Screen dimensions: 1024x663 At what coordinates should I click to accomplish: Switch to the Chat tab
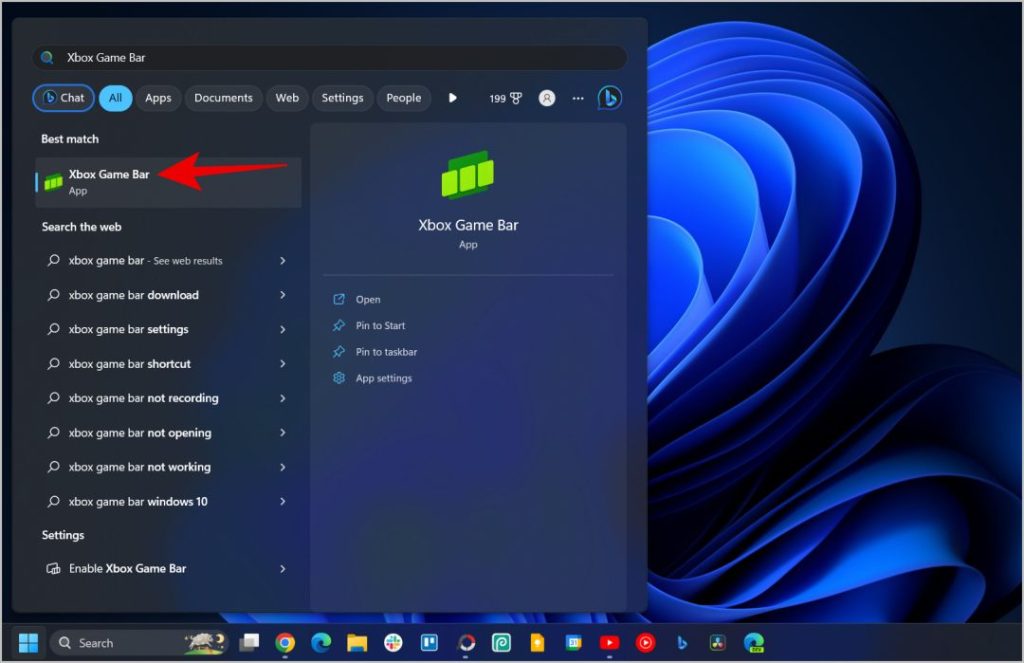[63, 98]
